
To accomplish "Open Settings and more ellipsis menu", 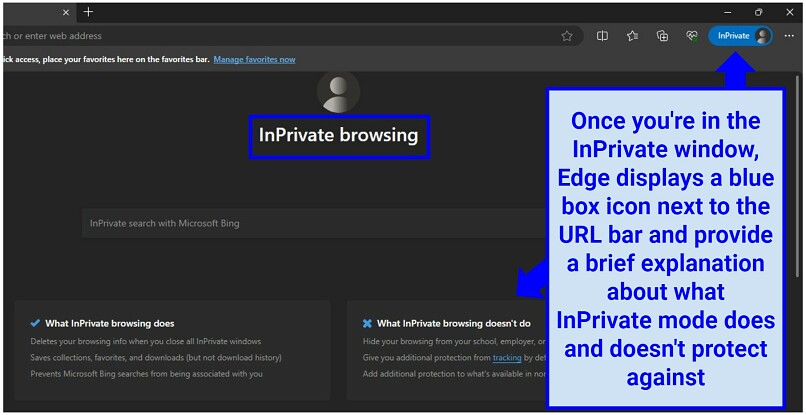I will point(789,36).
